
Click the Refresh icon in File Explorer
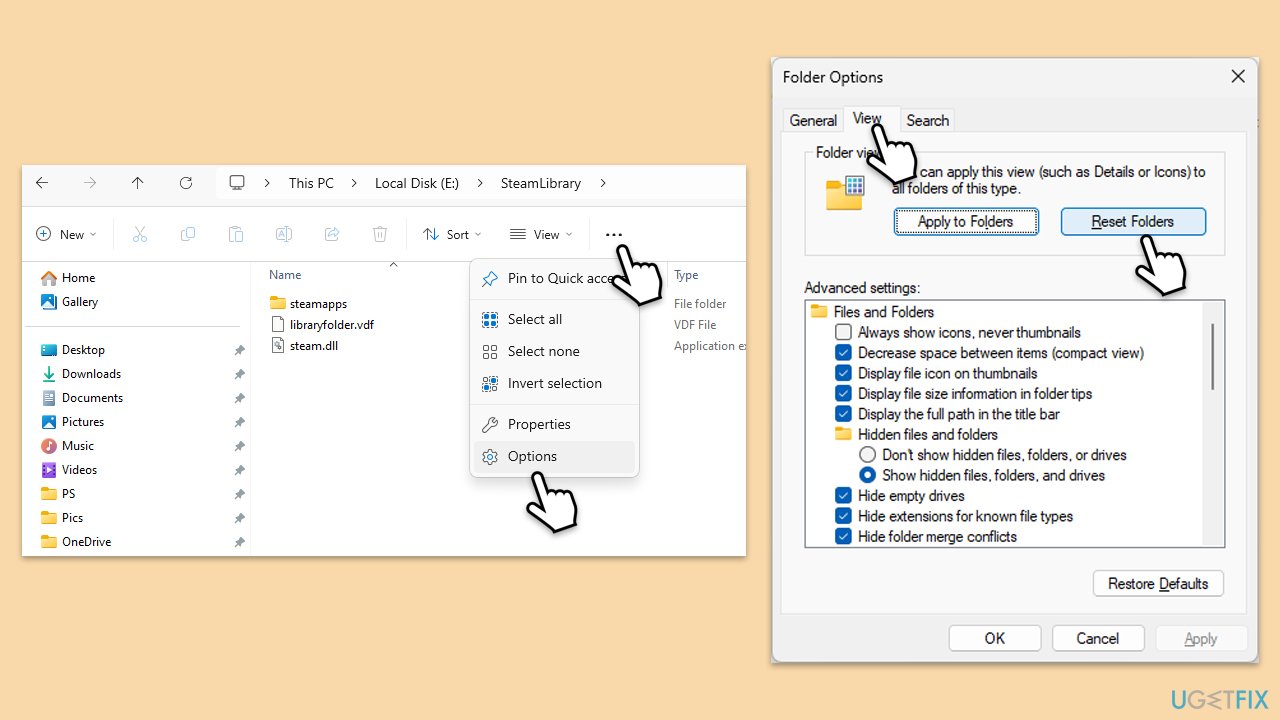click(x=186, y=183)
